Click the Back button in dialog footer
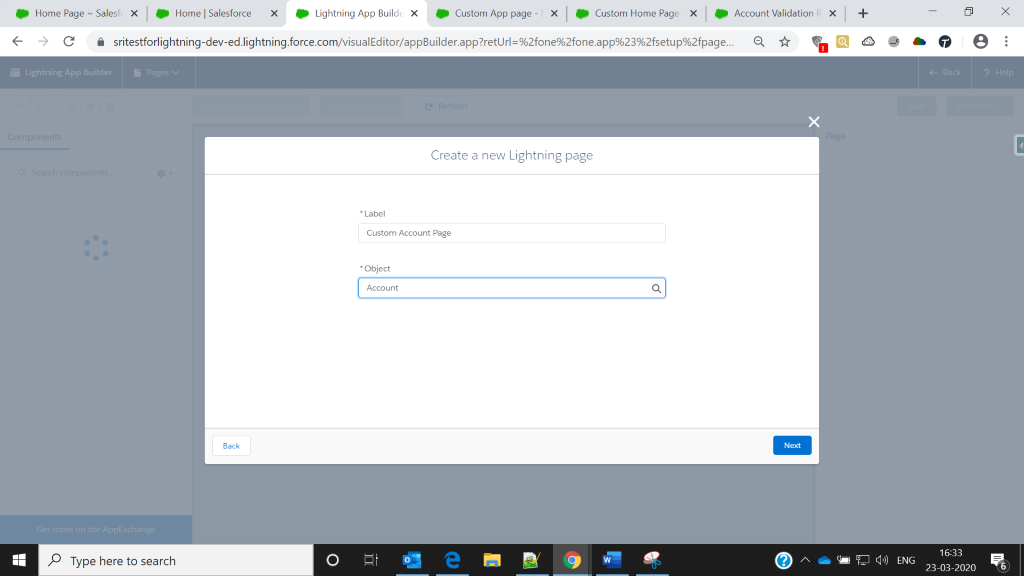This screenshot has height=576, width=1024. (x=231, y=446)
